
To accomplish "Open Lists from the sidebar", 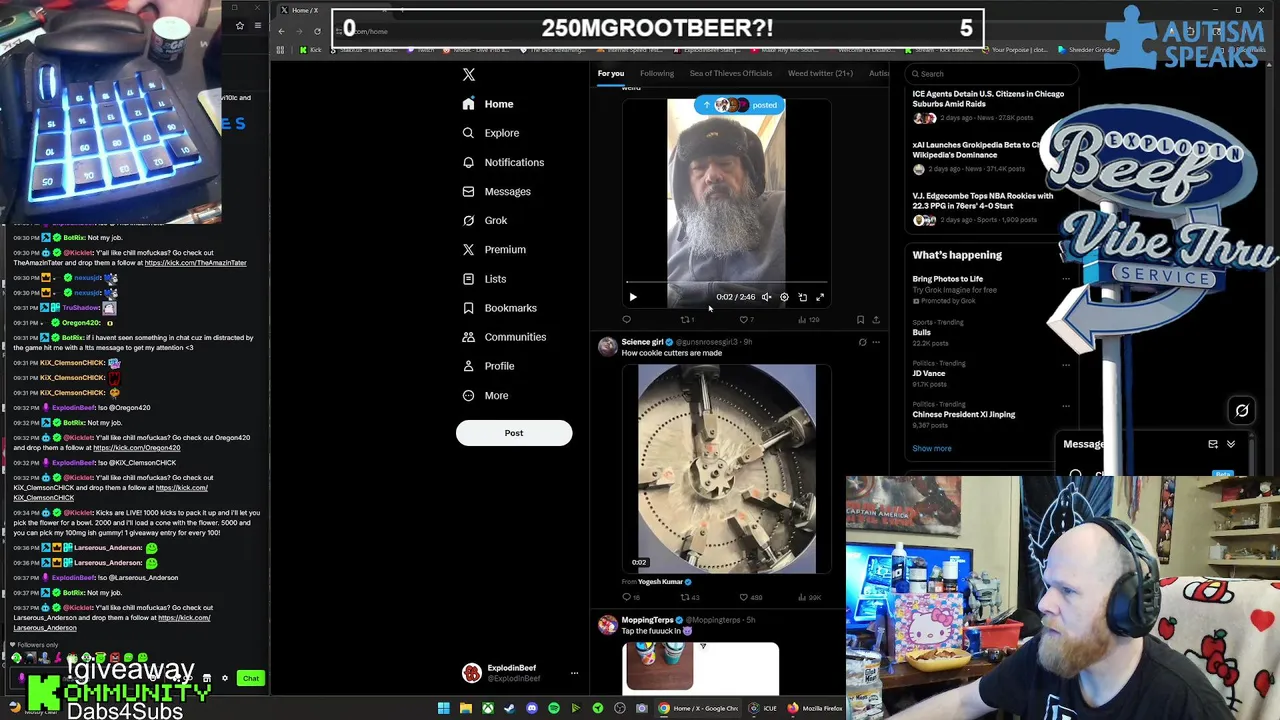I will 484,279.
